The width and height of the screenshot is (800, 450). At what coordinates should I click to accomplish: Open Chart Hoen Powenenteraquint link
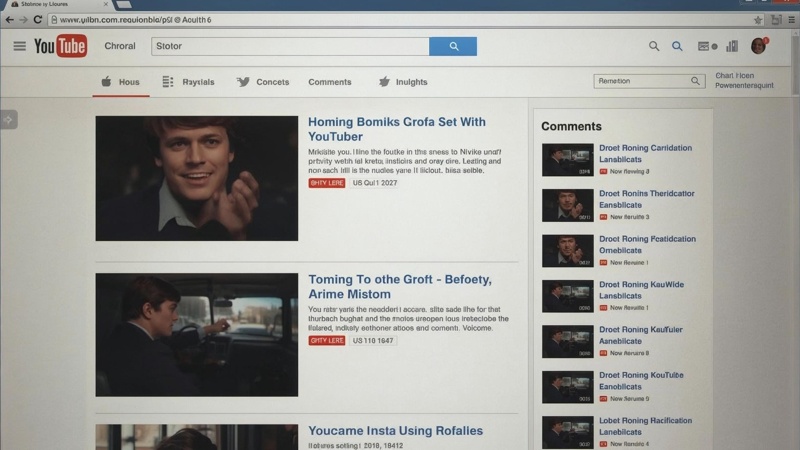tap(744, 81)
